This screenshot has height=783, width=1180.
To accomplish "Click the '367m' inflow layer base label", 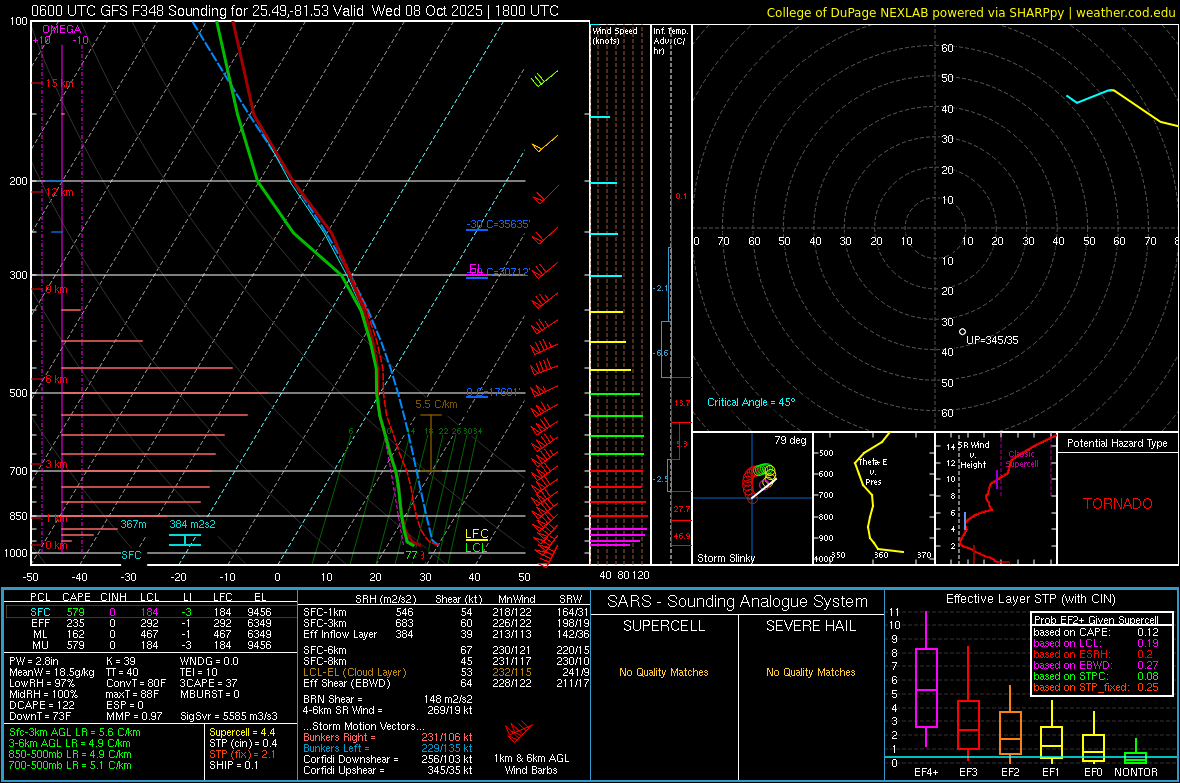I will tap(133, 524).
